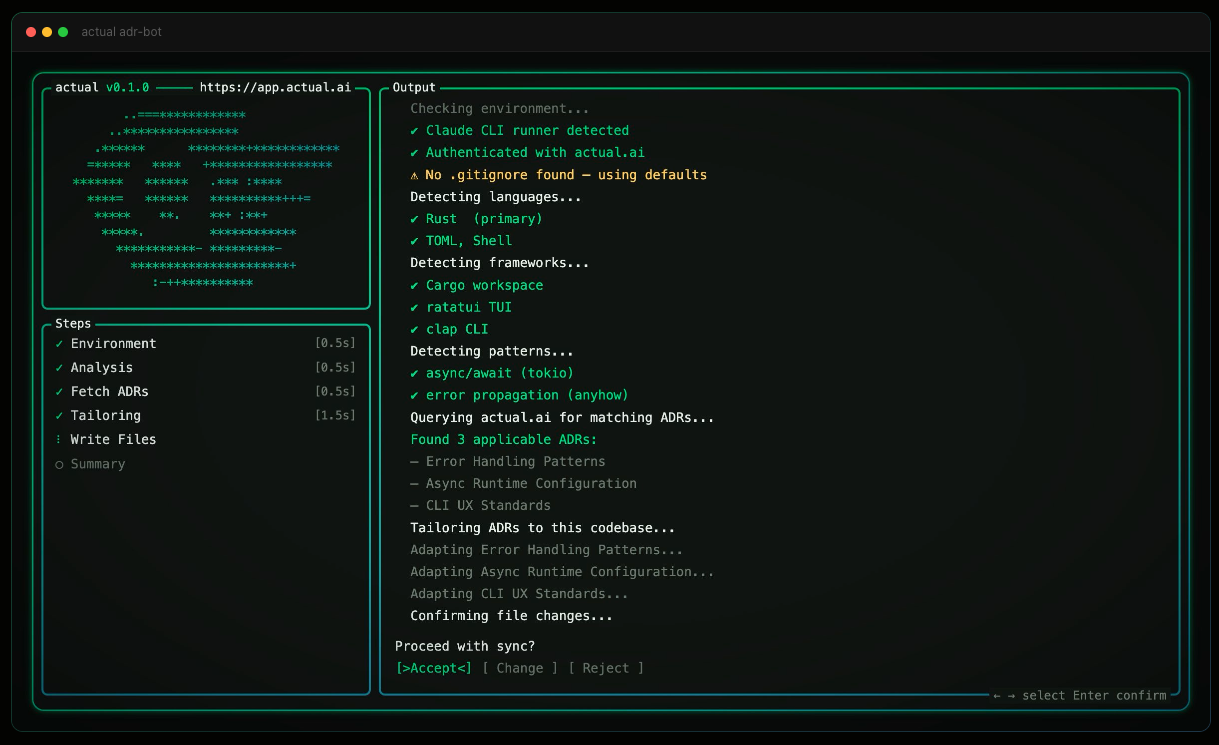Click the 'Found 3 applicable ADRs:' line
1219x745 pixels.
pos(504,439)
